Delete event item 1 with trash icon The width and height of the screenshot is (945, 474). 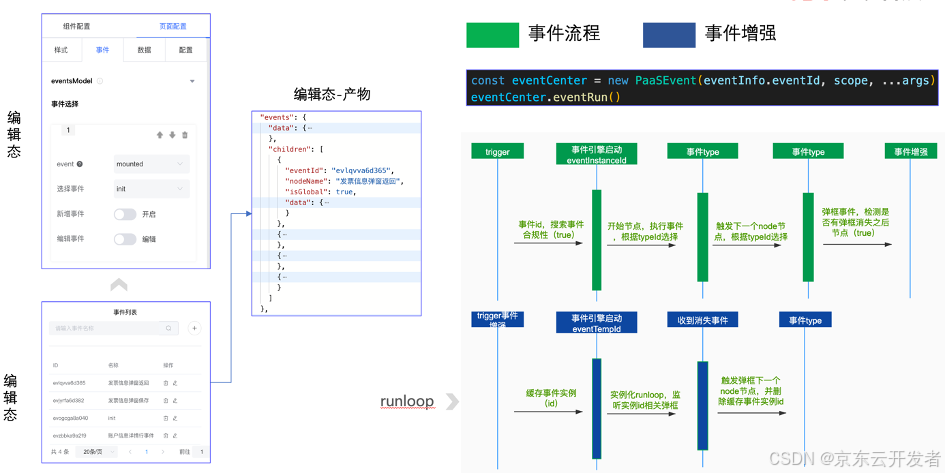(x=184, y=135)
